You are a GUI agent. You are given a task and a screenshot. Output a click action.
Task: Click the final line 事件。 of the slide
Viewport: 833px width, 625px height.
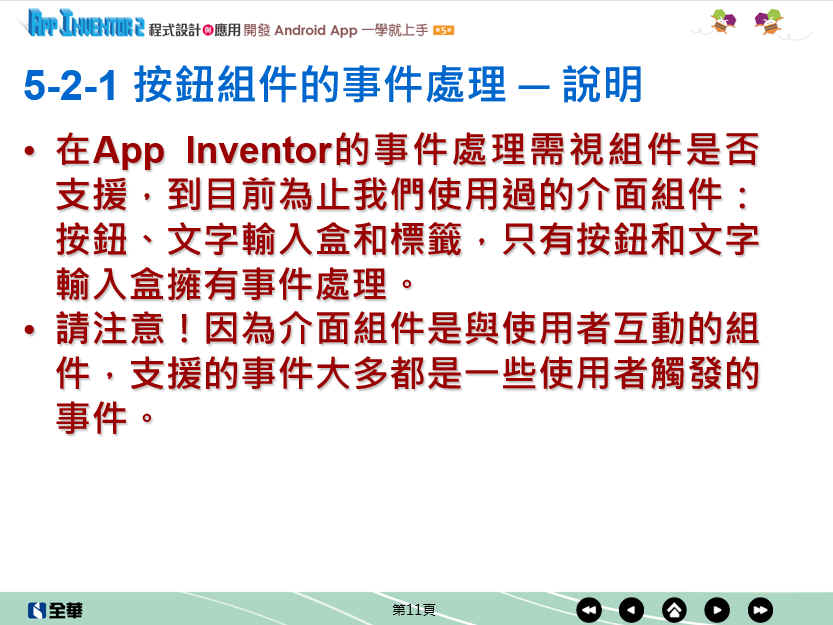106,418
